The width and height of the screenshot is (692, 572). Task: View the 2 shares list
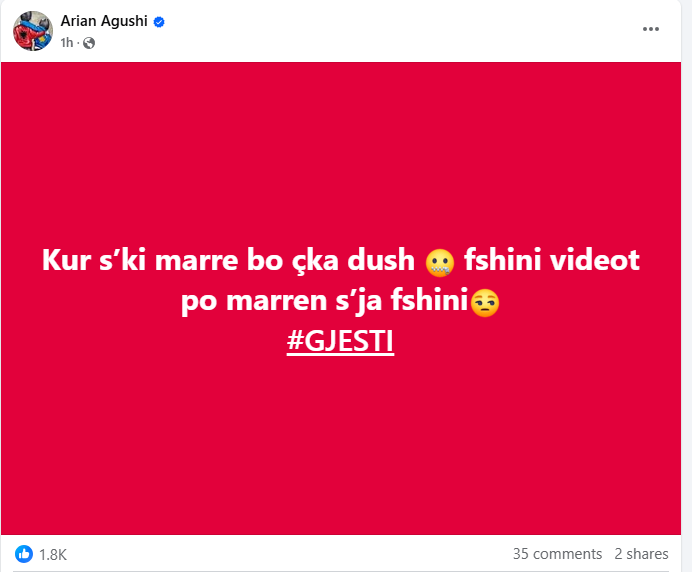pyautogui.click(x=641, y=553)
